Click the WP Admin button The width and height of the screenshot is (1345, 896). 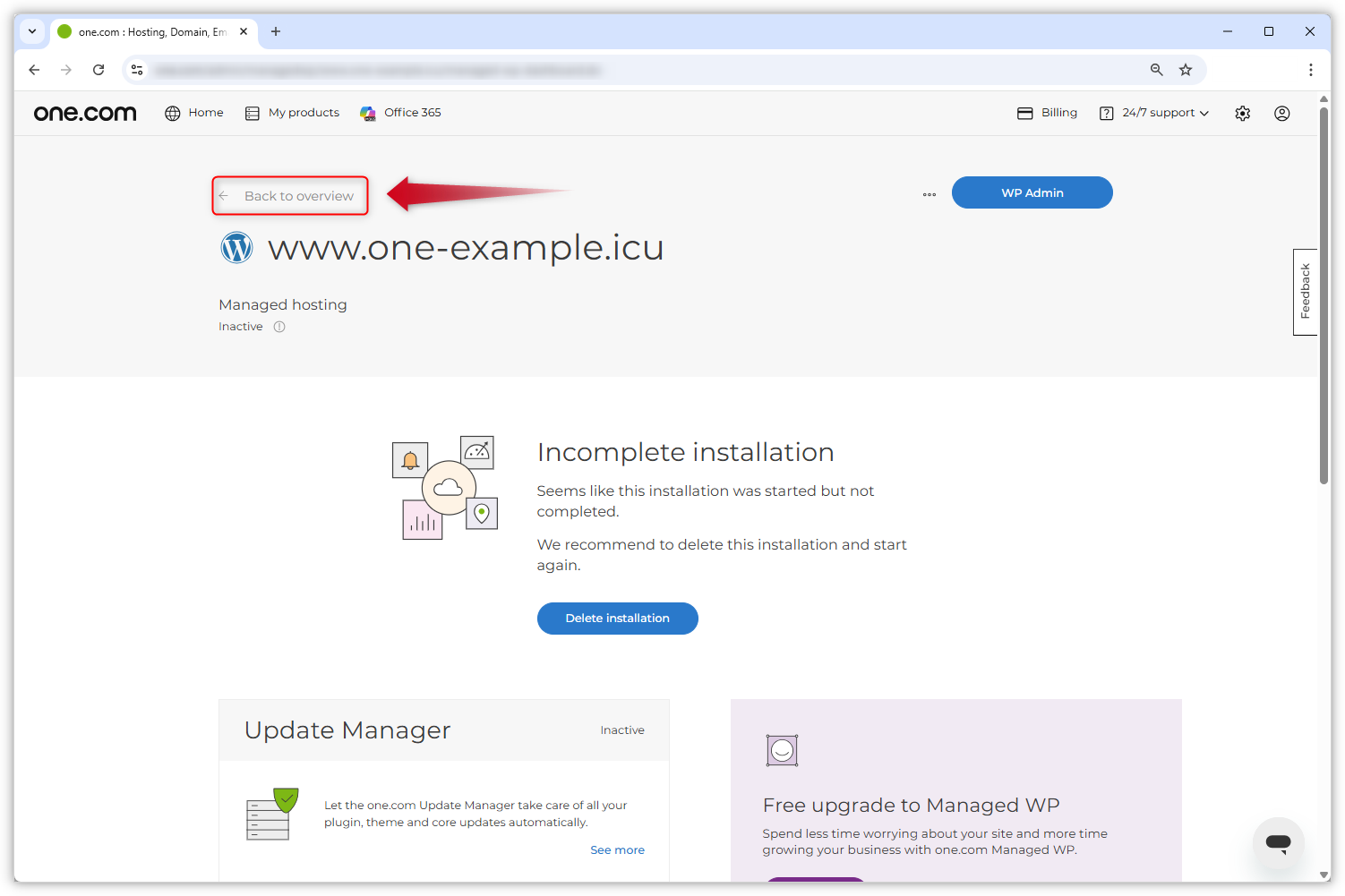pos(1032,192)
